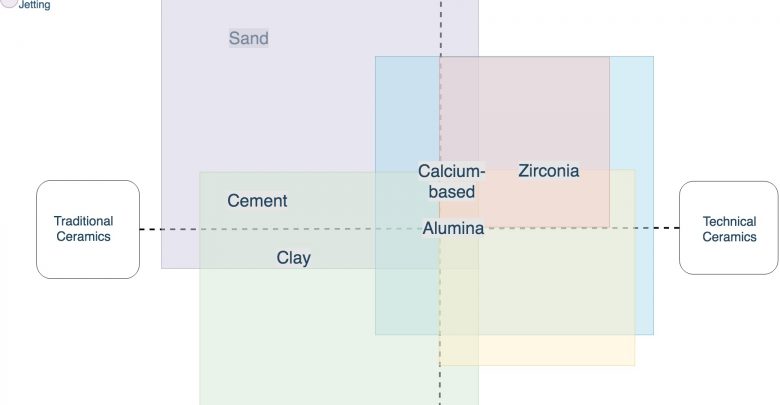Click dashed line segment beside Technical Ceramics box
The image size is (780, 405).
[666, 229]
